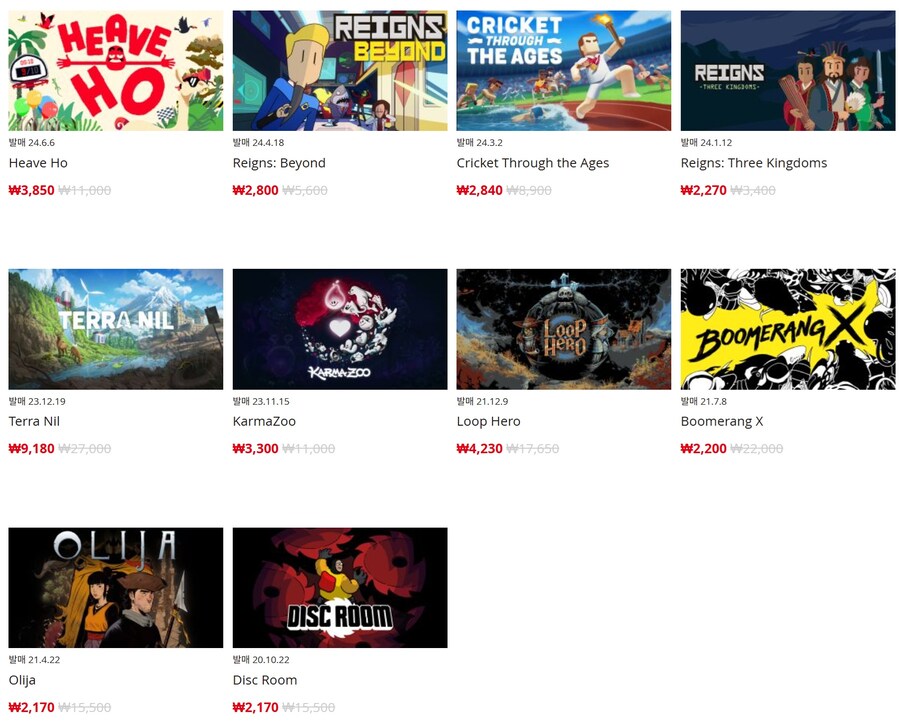Click Terra Nil sale price ₩9,180
This screenshot has width=900, height=721.
coord(32,448)
